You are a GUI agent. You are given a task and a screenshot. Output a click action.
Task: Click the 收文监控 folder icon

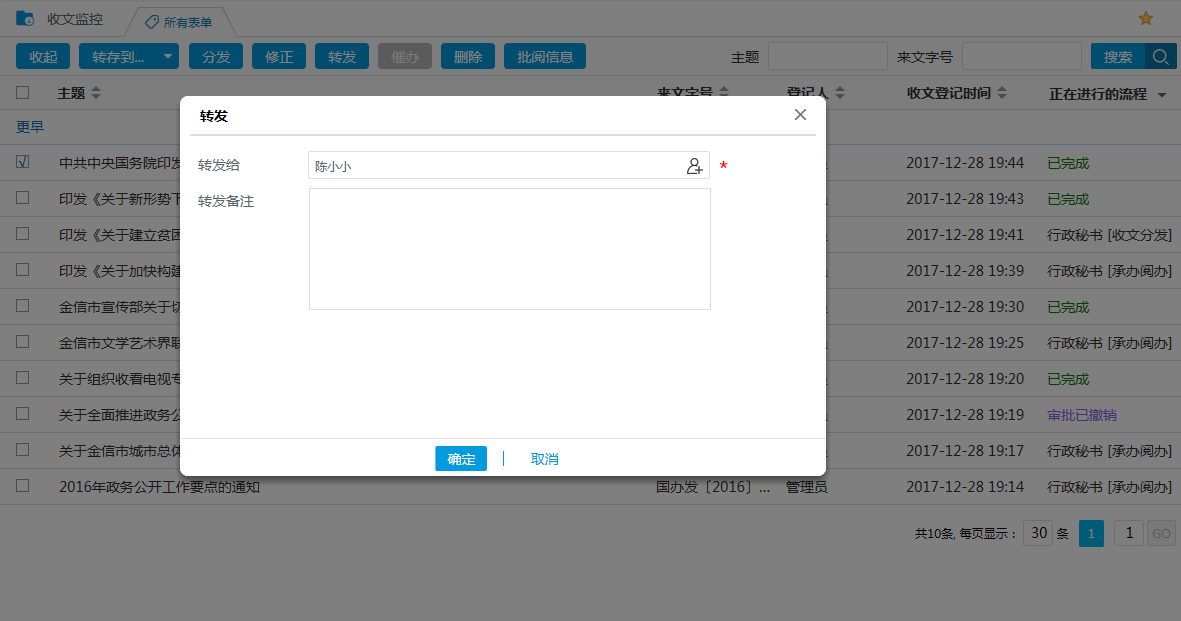[25, 19]
